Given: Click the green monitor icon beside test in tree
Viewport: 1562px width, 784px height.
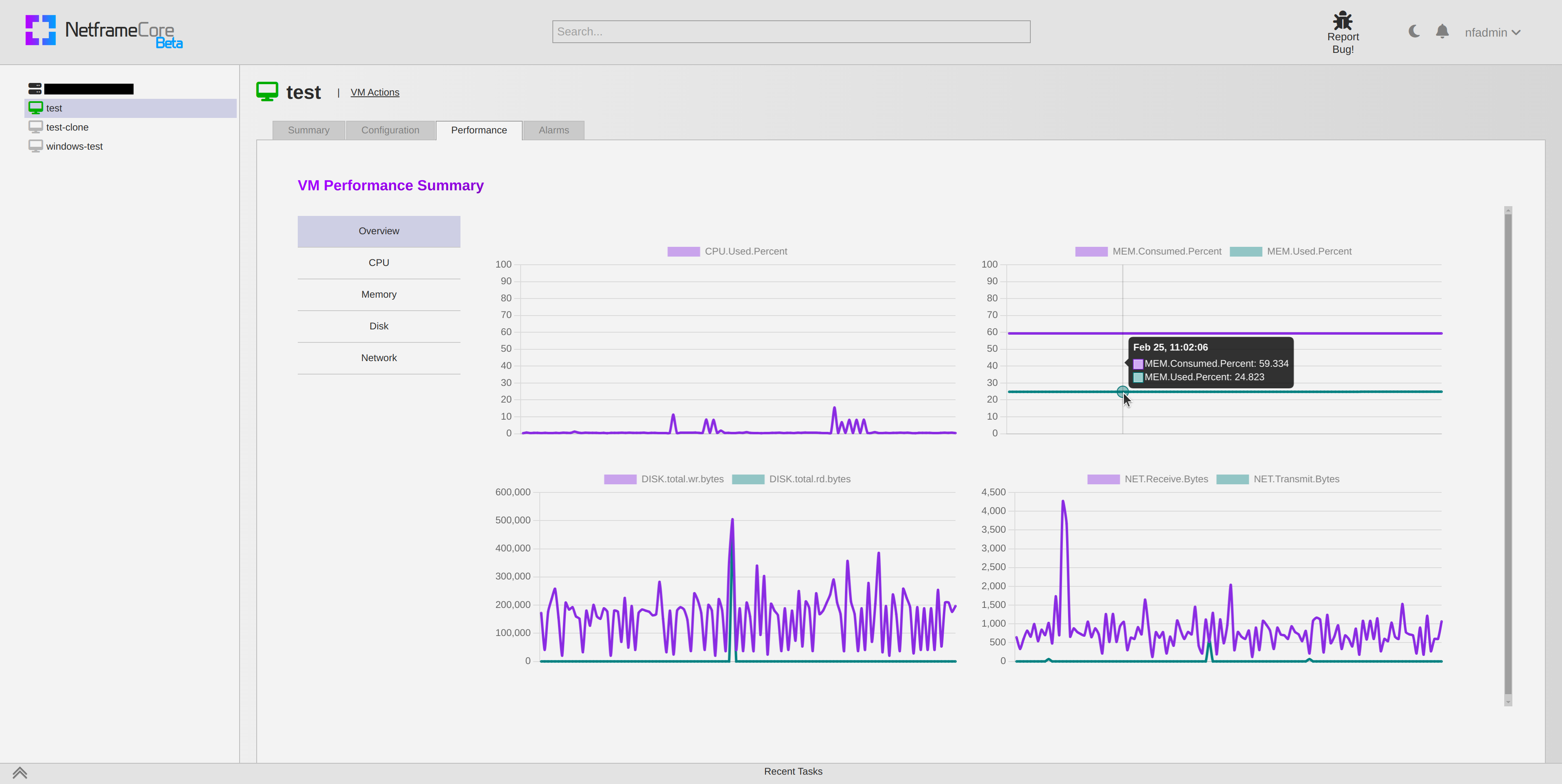Looking at the screenshot, I should [36, 108].
